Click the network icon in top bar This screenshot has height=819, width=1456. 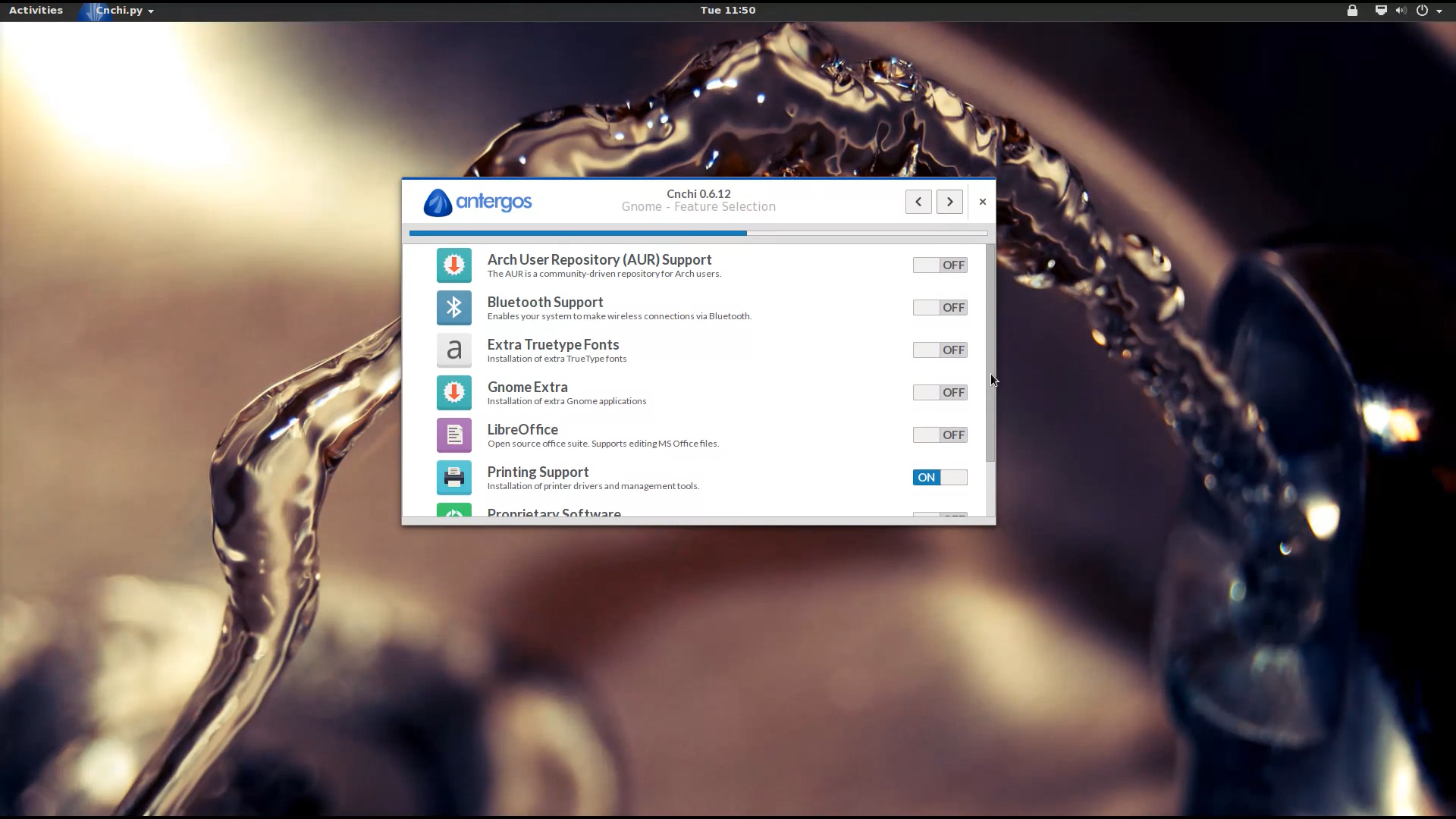tap(1381, 11)
